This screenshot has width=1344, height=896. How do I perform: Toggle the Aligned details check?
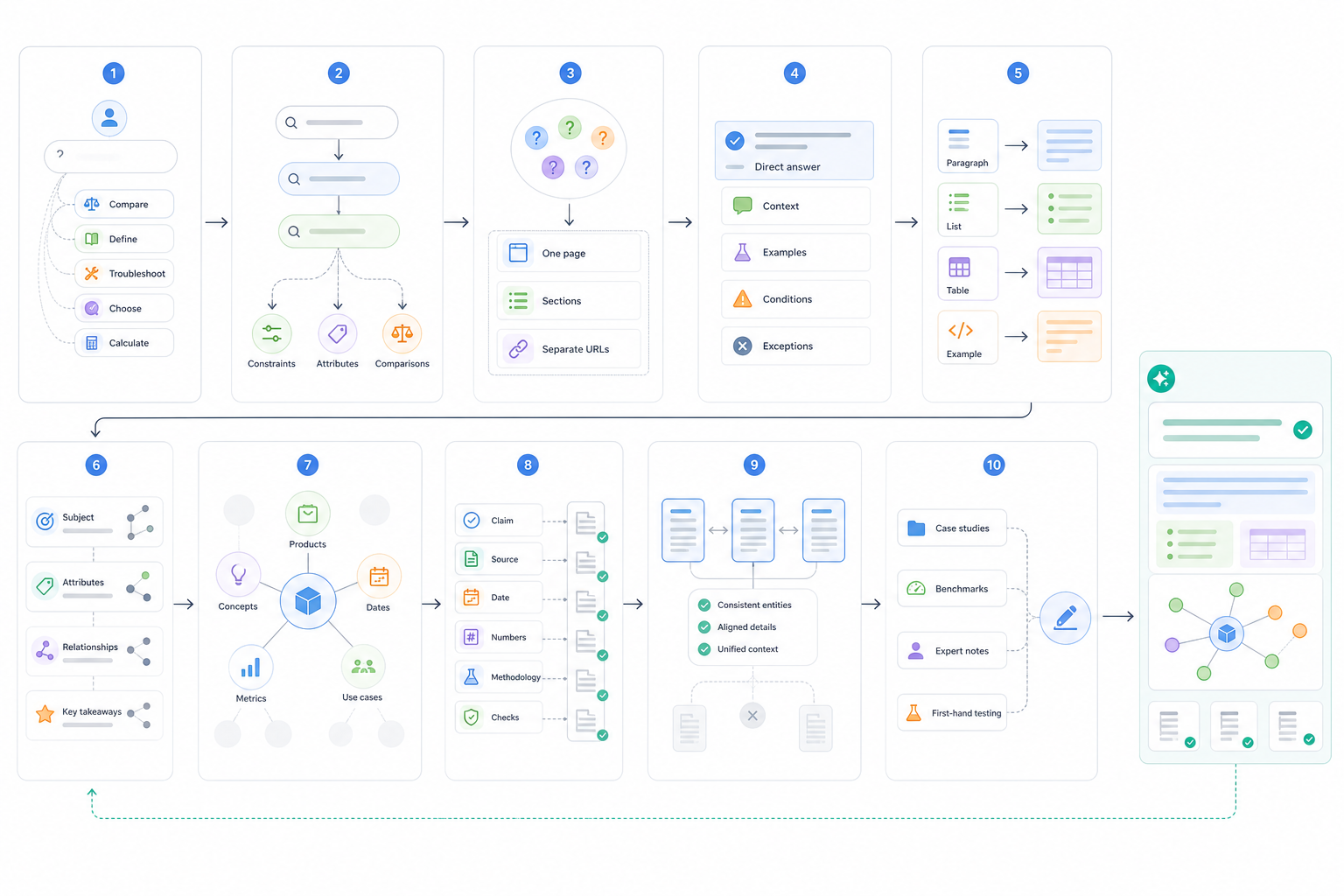(704, 626)
